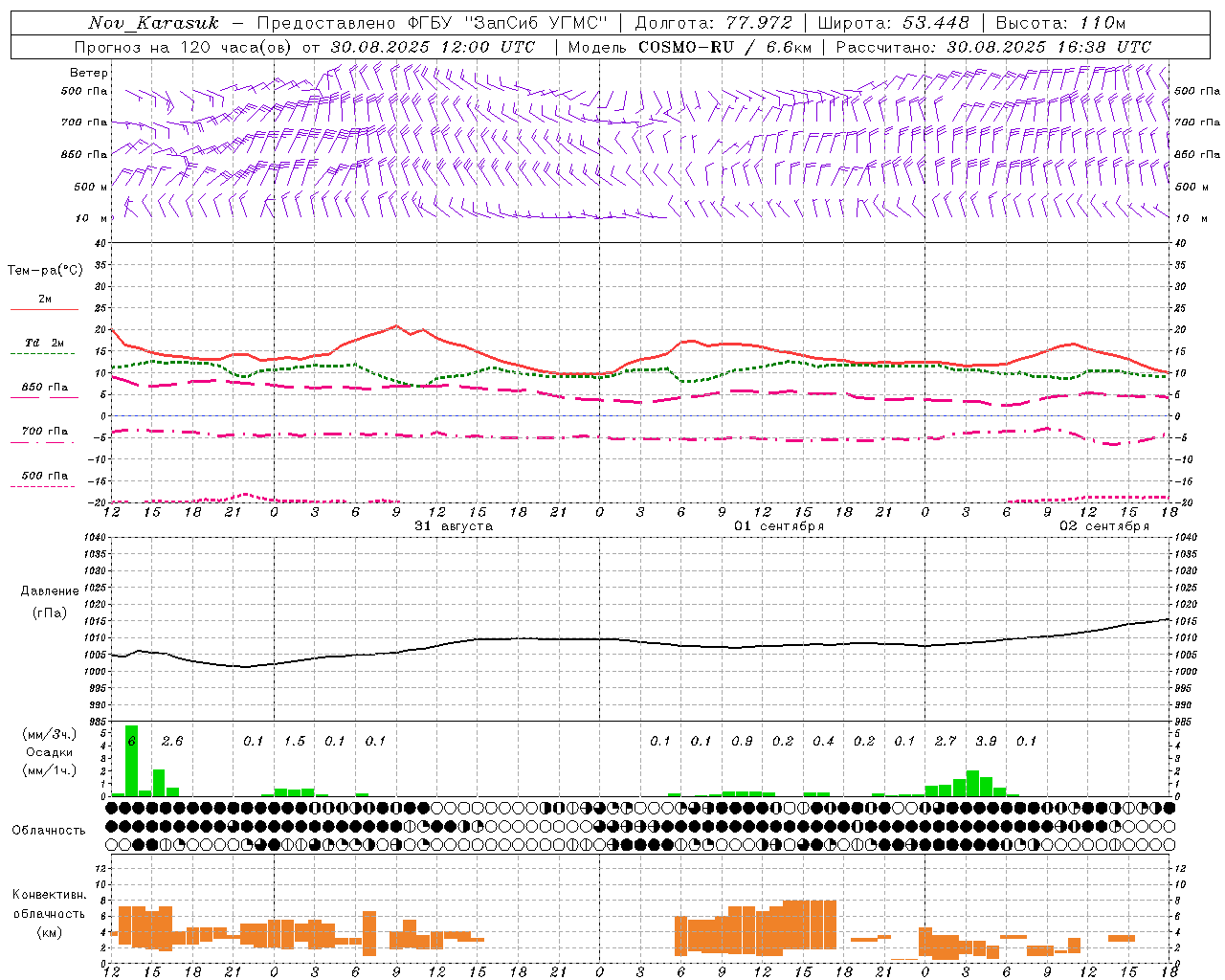Click 'Рассчитано: 30.08.2025 16:38 UTC' timestamp

pos(993,47)
